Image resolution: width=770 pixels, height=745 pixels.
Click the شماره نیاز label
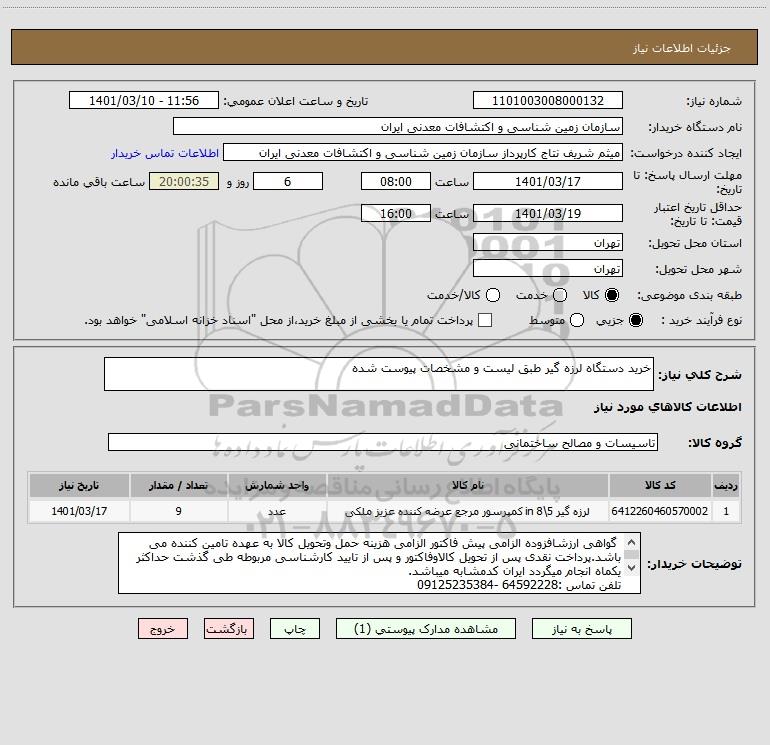pos(714,102)
